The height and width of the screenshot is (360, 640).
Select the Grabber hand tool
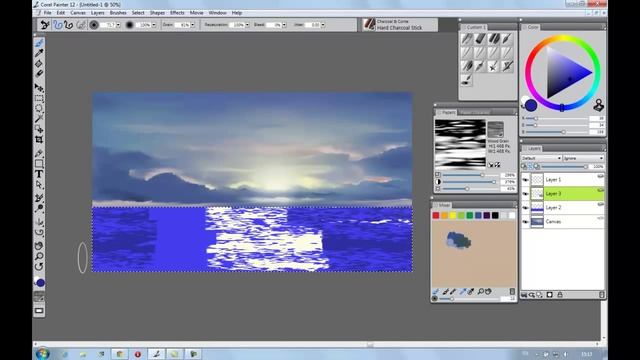(x=39, y=246)
